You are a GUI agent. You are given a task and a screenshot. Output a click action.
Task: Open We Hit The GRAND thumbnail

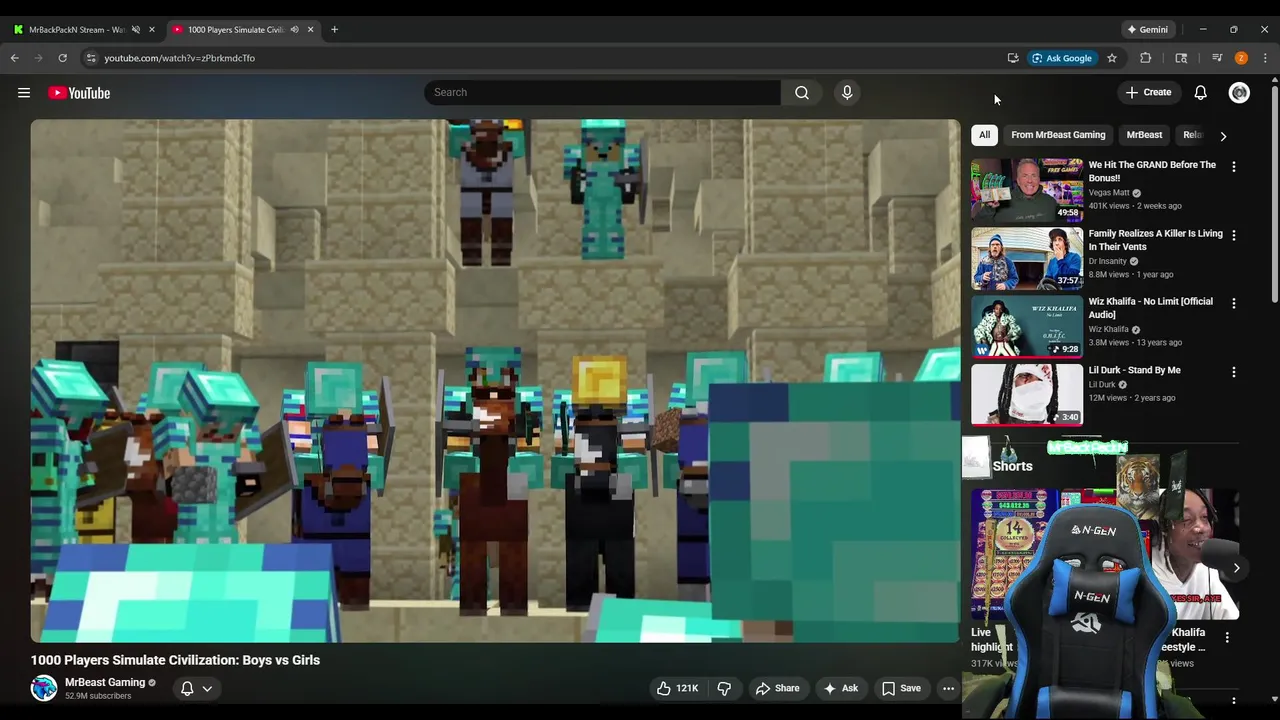coord(1027,189)
